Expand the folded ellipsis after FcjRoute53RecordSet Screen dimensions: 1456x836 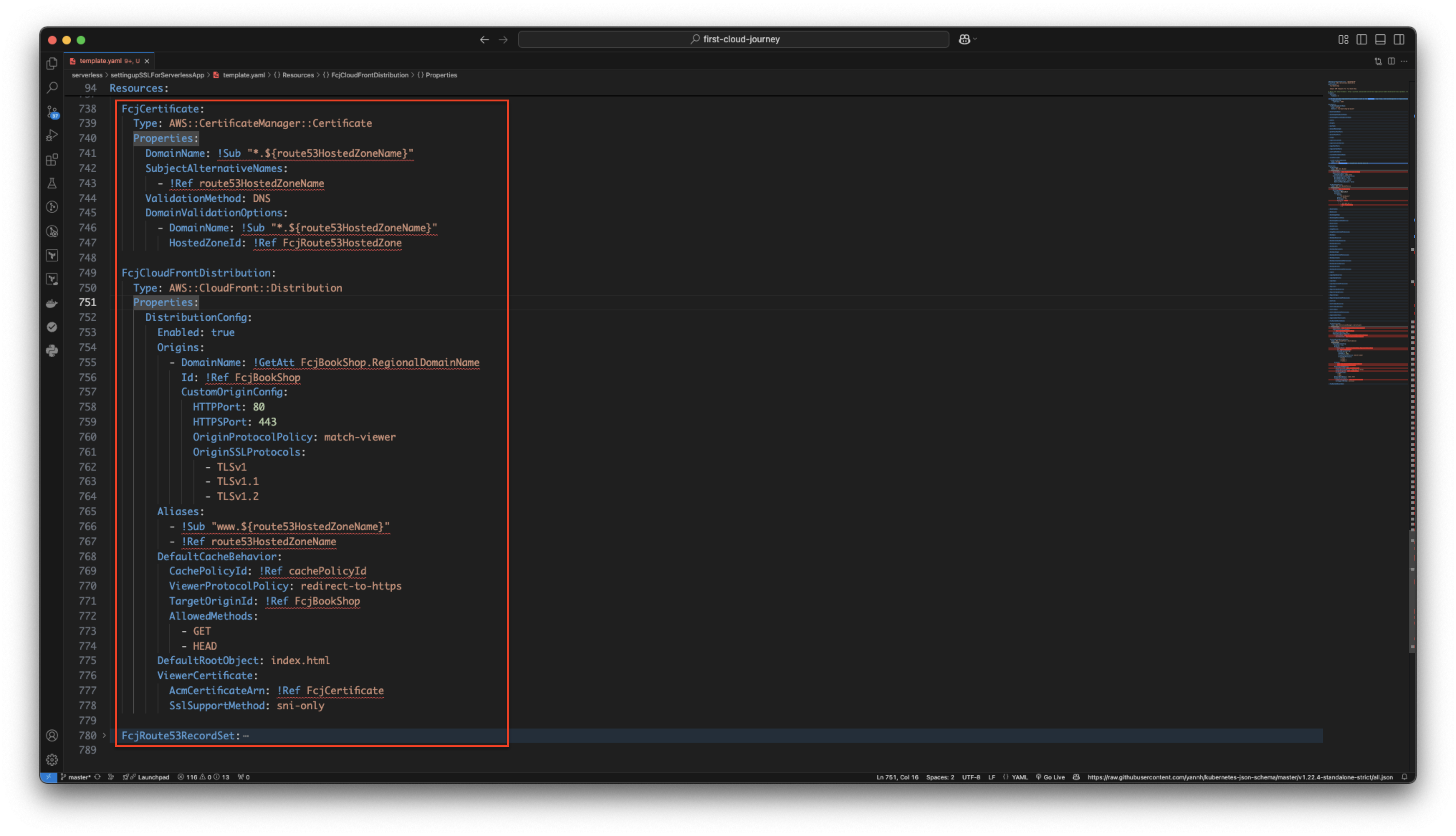click(246, 735)
